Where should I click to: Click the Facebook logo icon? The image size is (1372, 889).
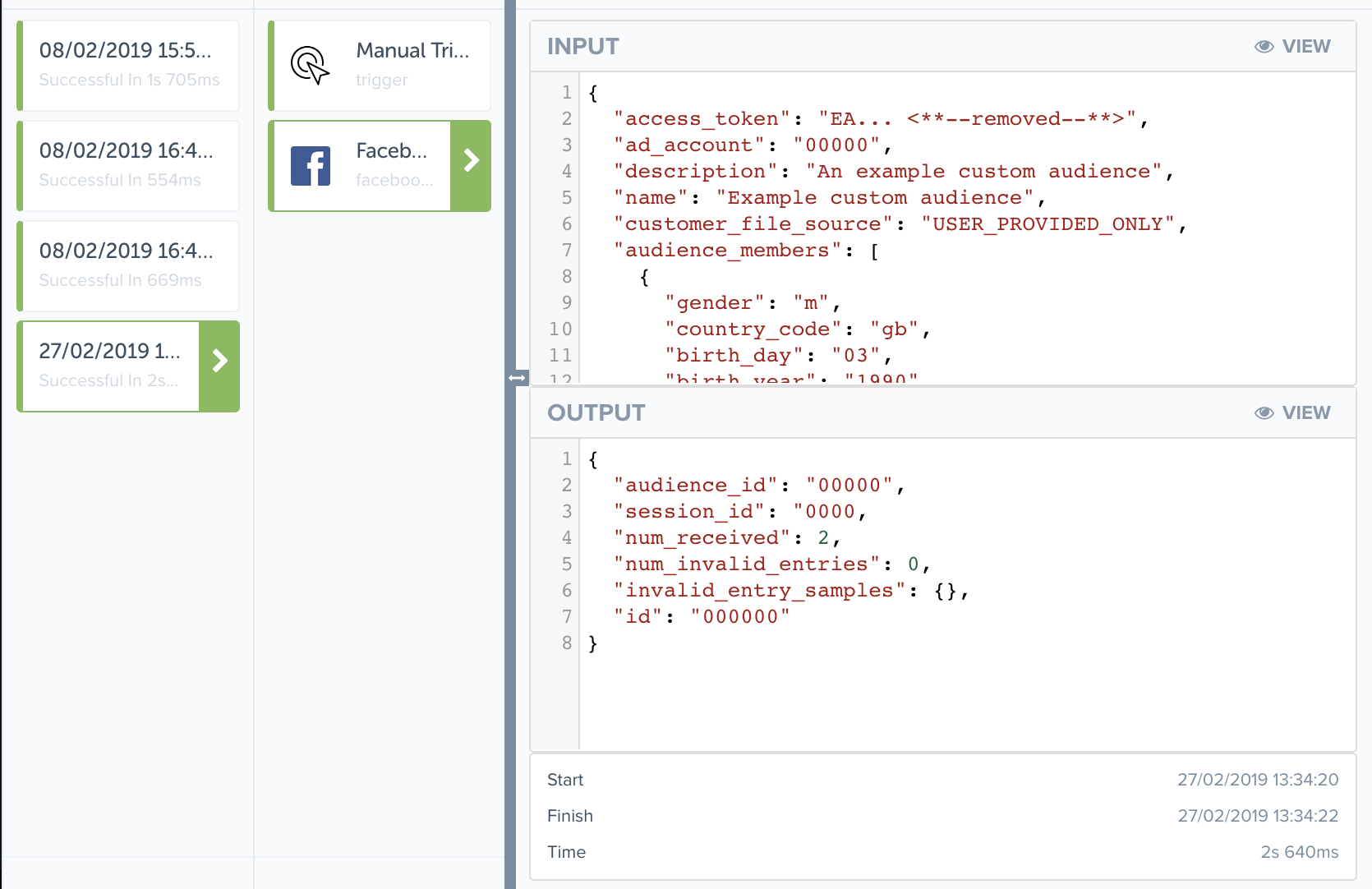[311, 166]
